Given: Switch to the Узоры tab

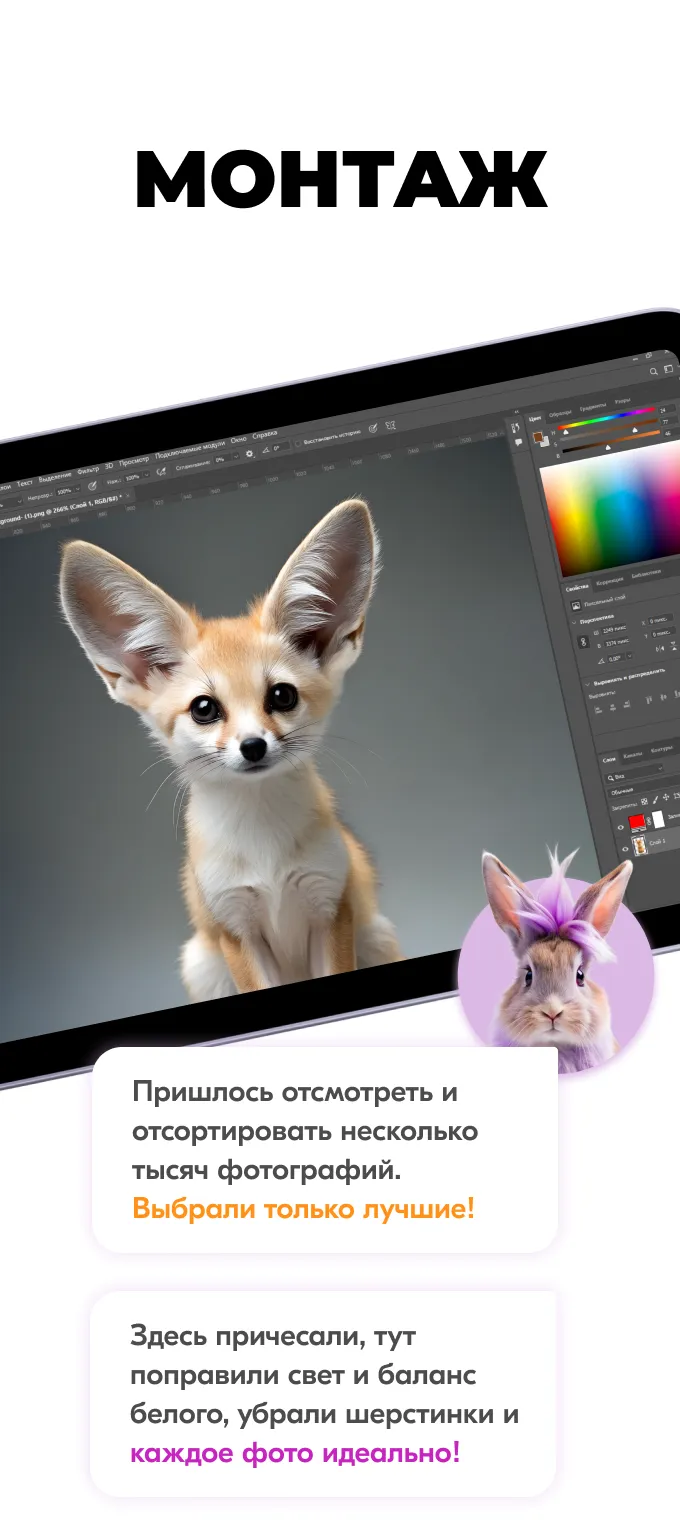Looking at the screenshot, I should (x=622, y=400).
